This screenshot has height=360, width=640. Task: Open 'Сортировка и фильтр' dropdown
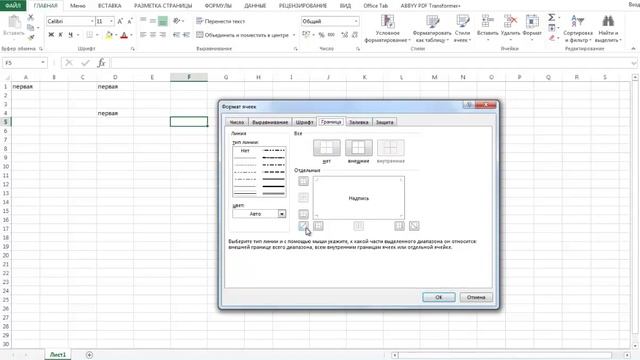tap(578, 29)
